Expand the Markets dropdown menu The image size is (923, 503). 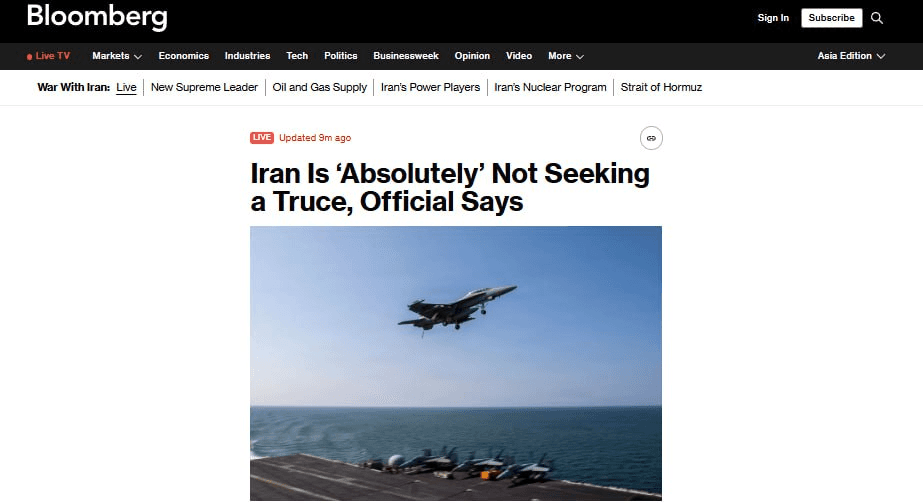pyautogui.click(x=117, y=56)
